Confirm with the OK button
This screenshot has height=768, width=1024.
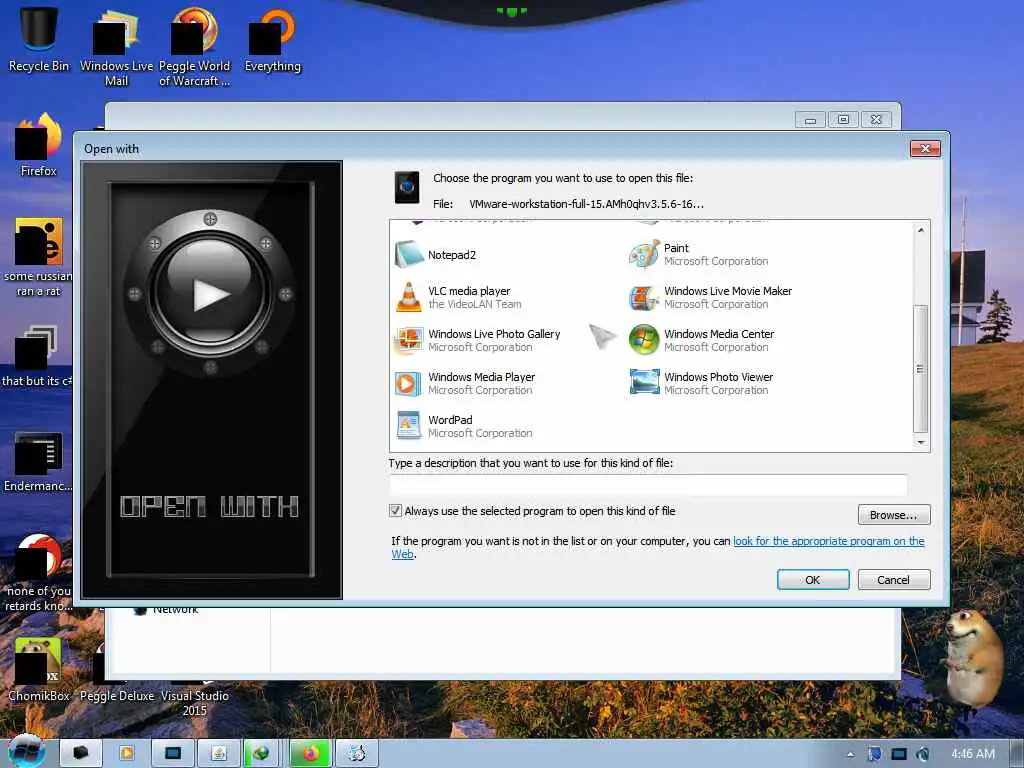pyautogui.click(x=812, y=579)
